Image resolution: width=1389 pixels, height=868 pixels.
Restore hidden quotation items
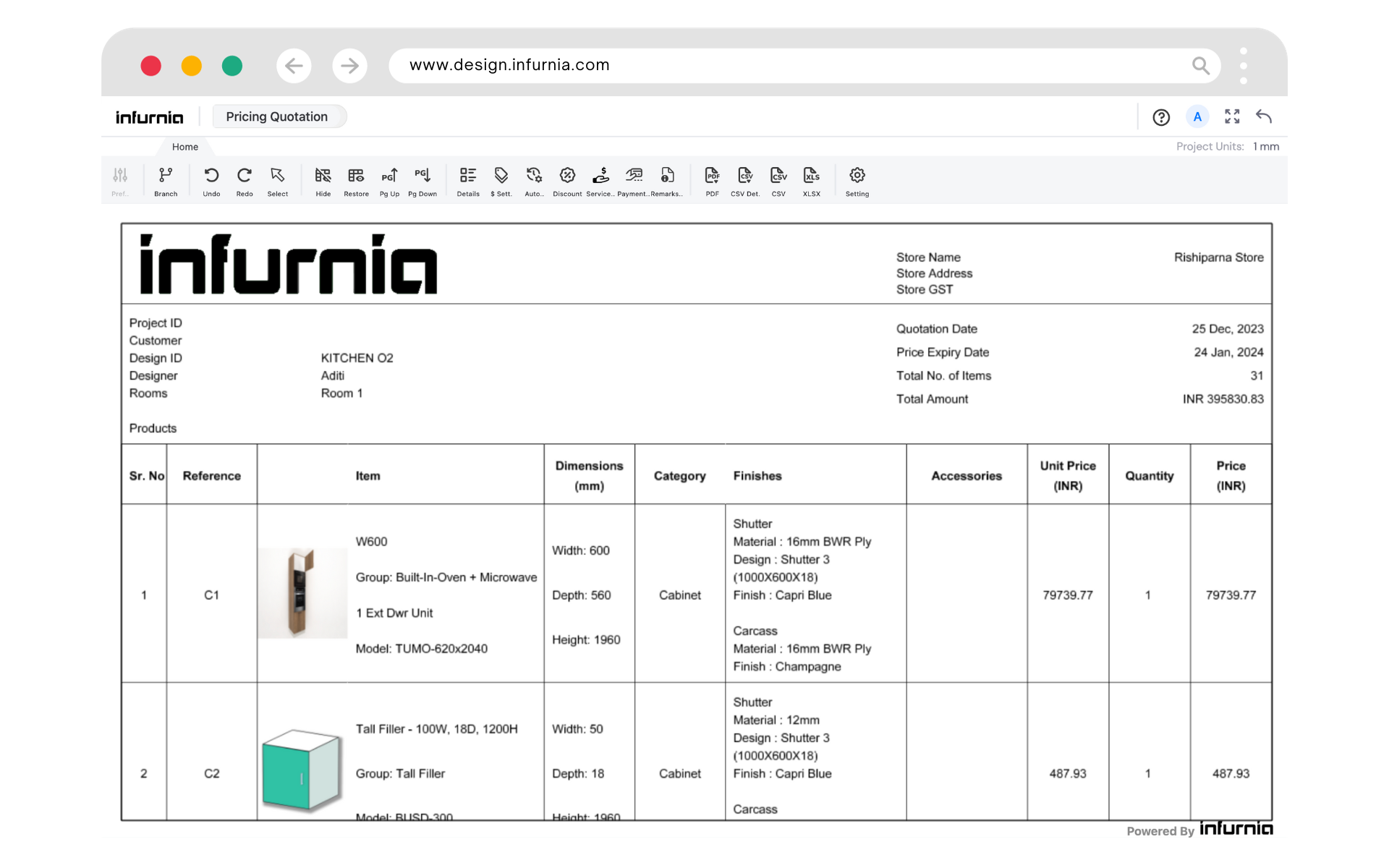tap(356, 181)
